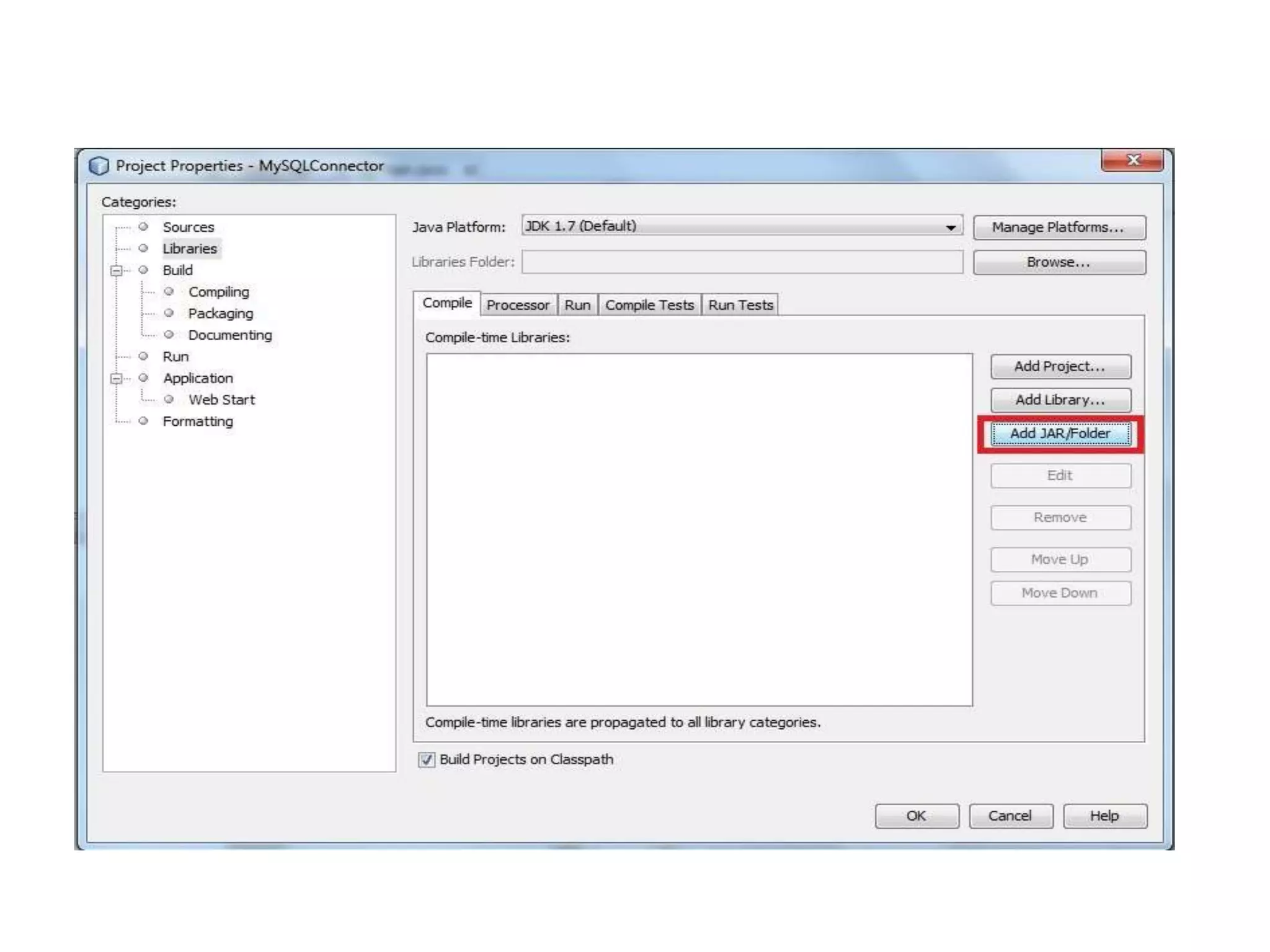The image size is (1270, 952).
Task: Collapse the Build tree node
Action: (x=116, y=271)
